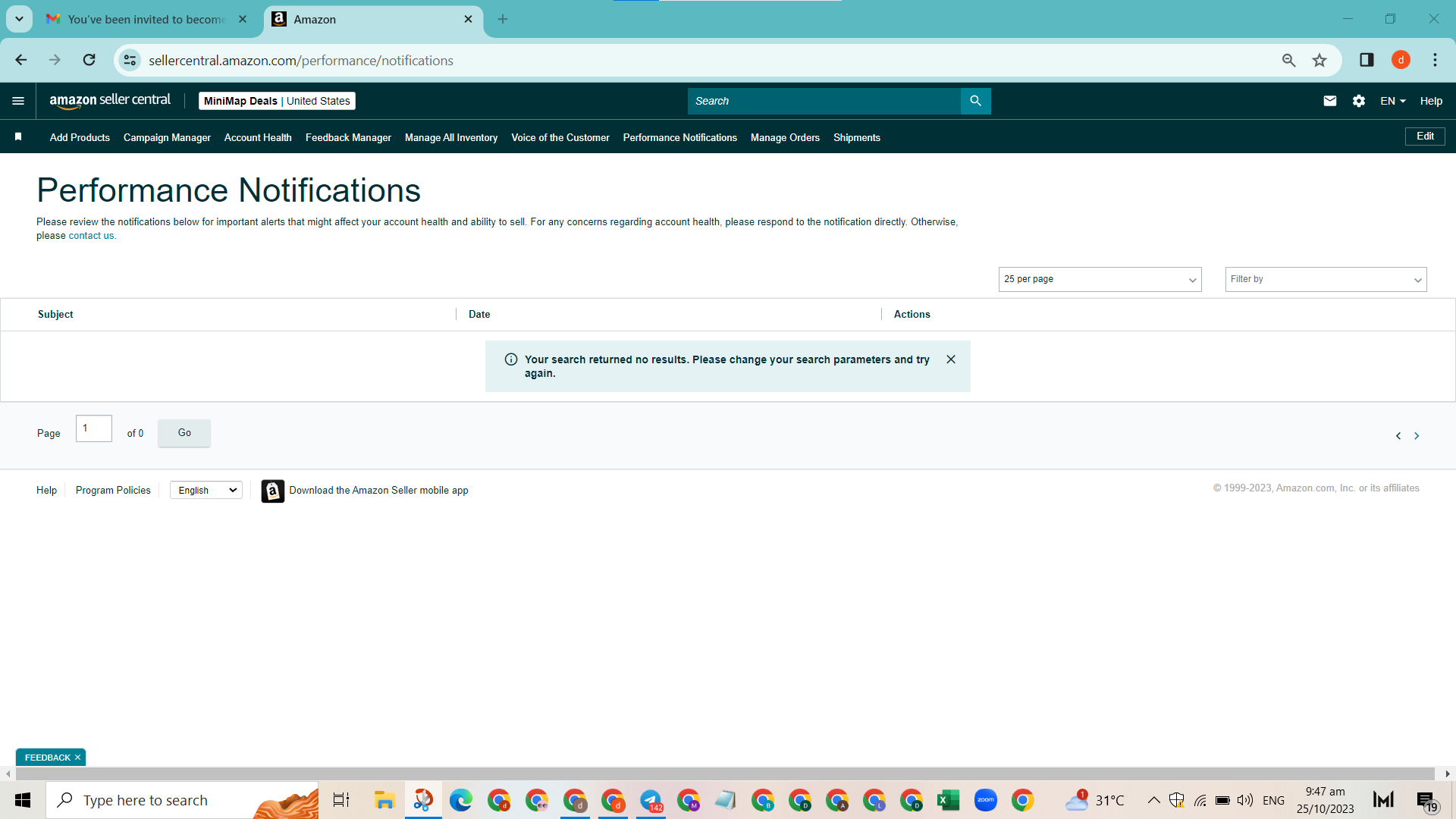Bookmark this page with the star
Screen dimensions: 1456x819
click(x=1319, y=60)
